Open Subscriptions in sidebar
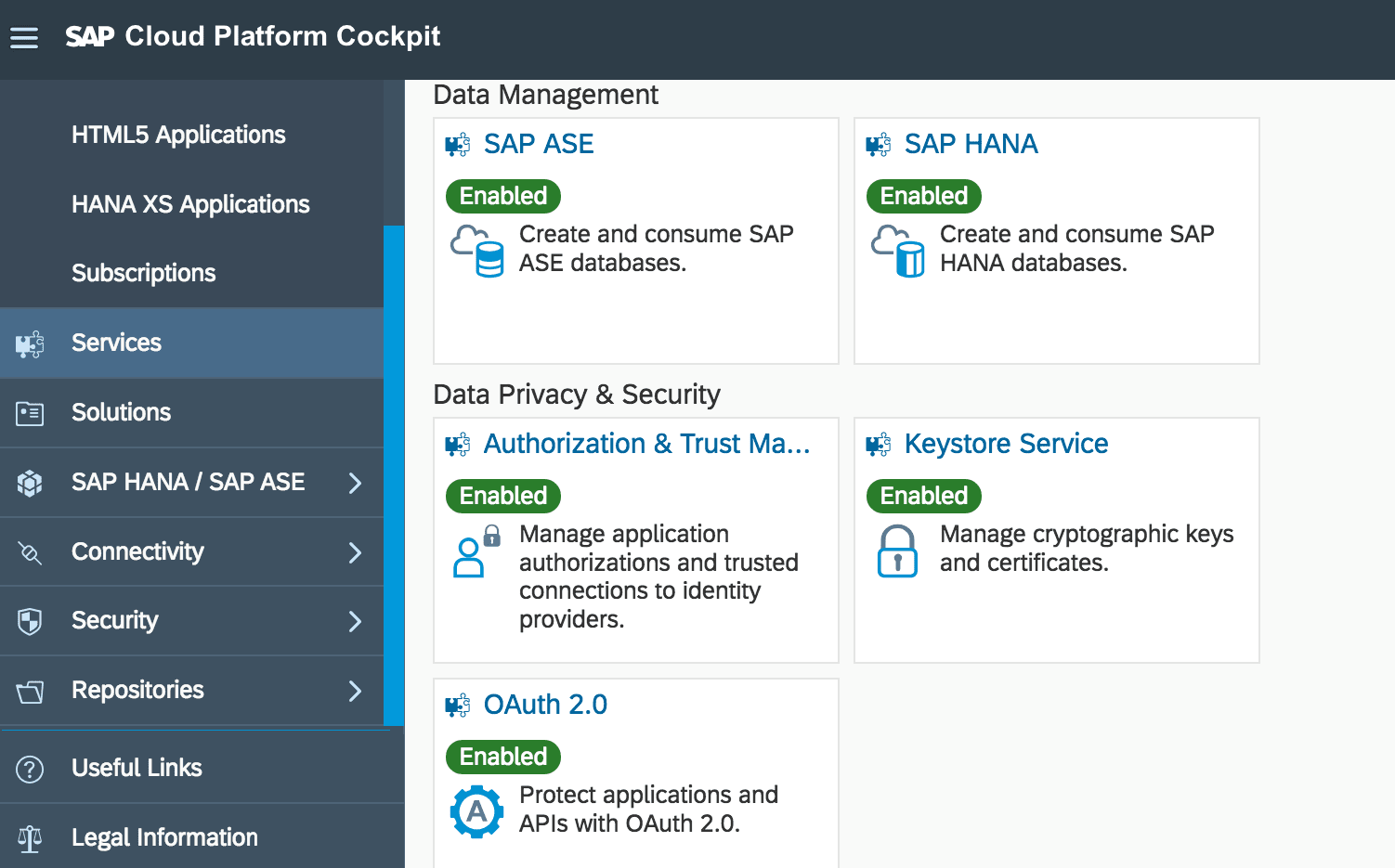 pyautogui.click(x=143, y=273)
